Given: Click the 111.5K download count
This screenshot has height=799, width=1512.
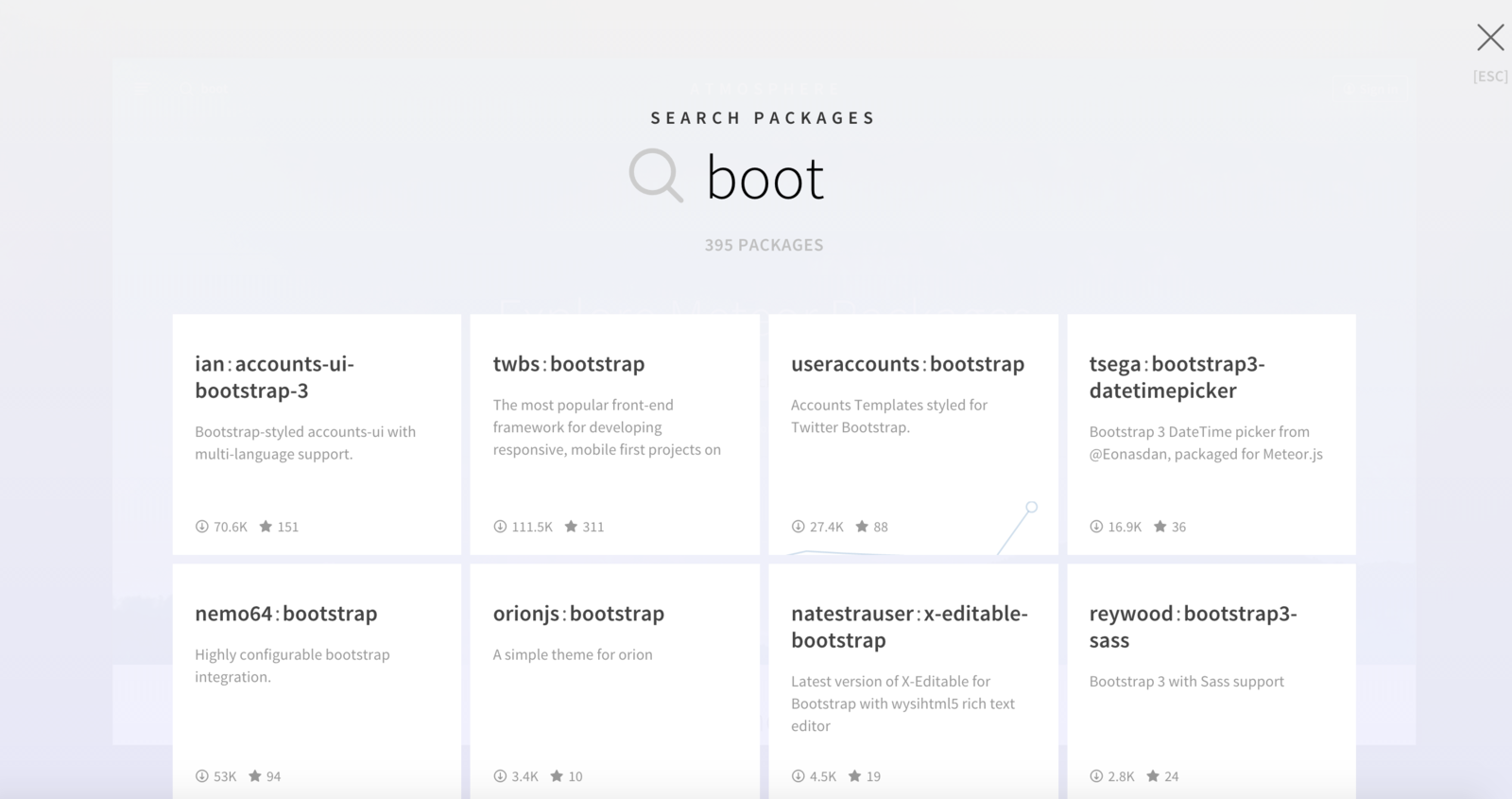Looking at the screenshot, I should (532, 527).
